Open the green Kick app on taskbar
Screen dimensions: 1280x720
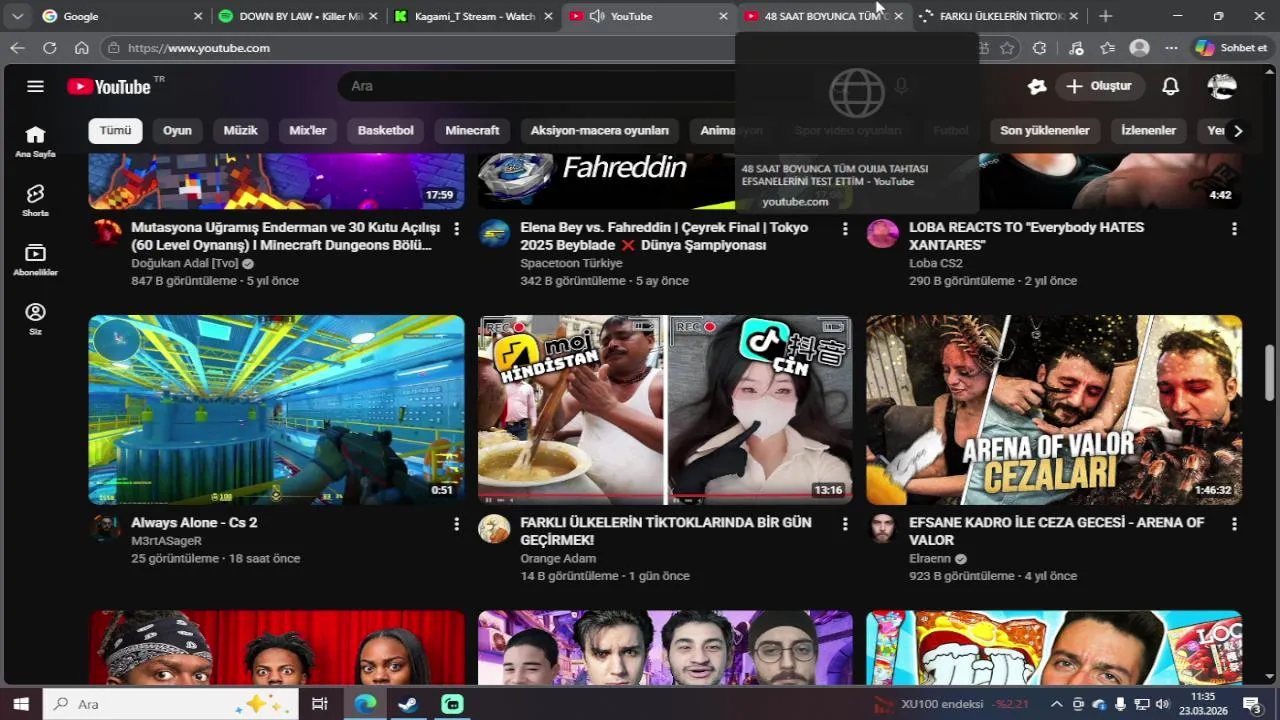coord(452,704)
